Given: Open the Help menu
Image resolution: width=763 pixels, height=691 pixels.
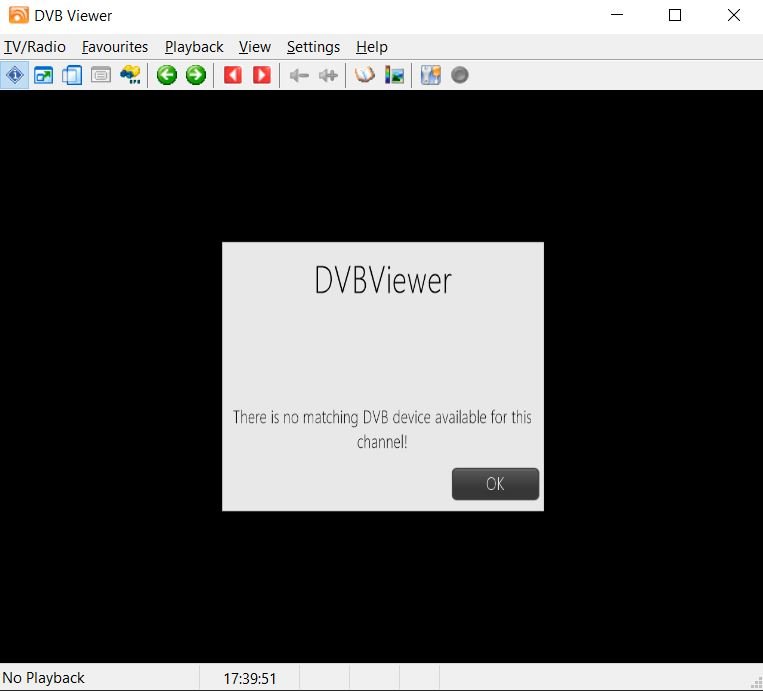Looking at the screenshot, I should [372, 47].
